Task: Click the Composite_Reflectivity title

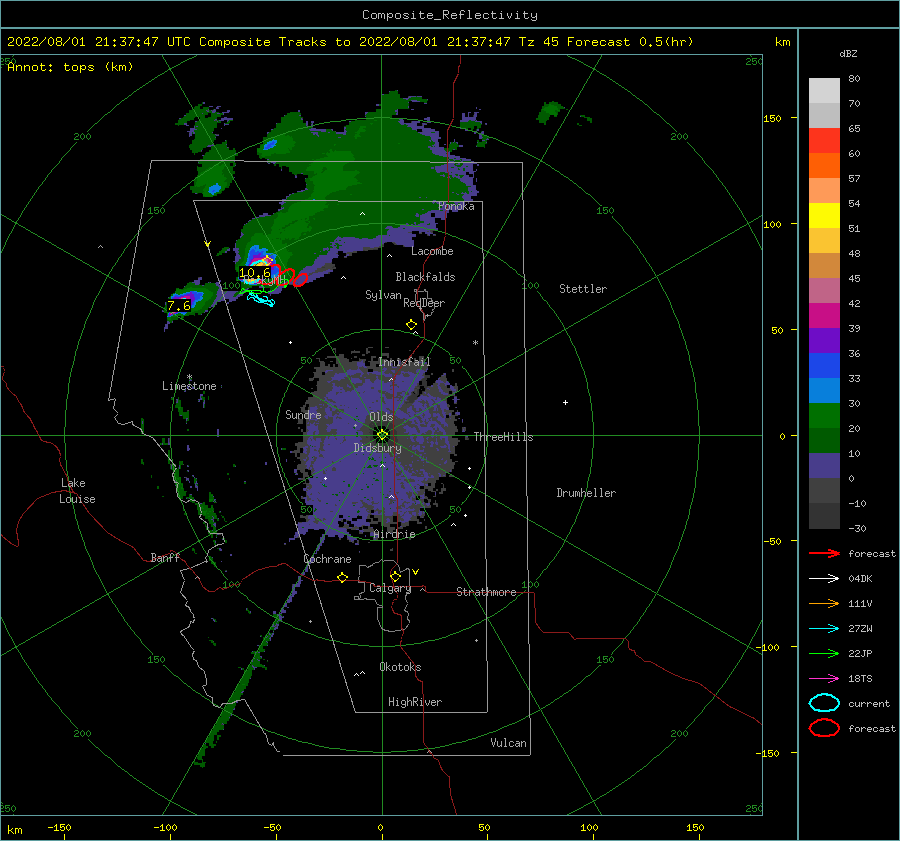Action: (450, 15)
